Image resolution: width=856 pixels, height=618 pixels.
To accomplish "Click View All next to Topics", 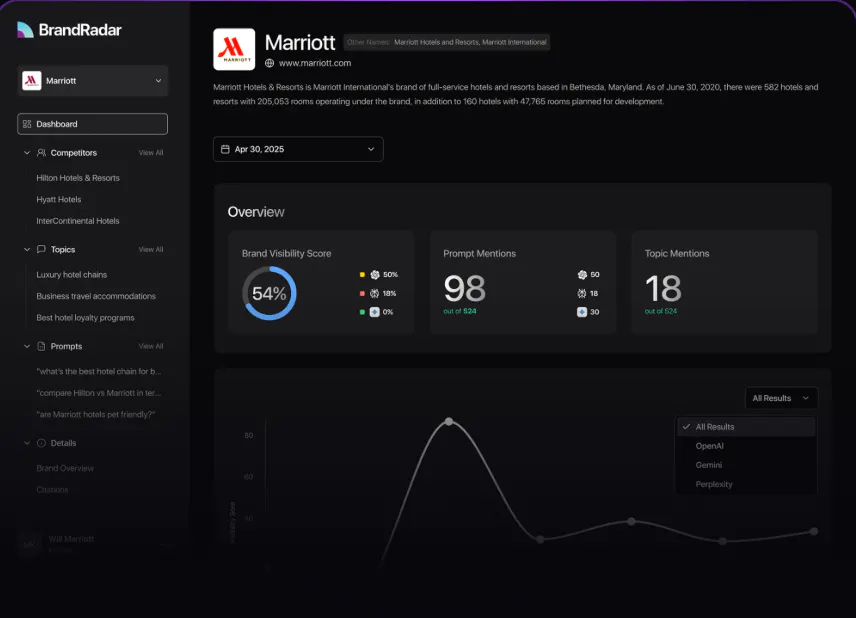I will [x=151, y=249].
